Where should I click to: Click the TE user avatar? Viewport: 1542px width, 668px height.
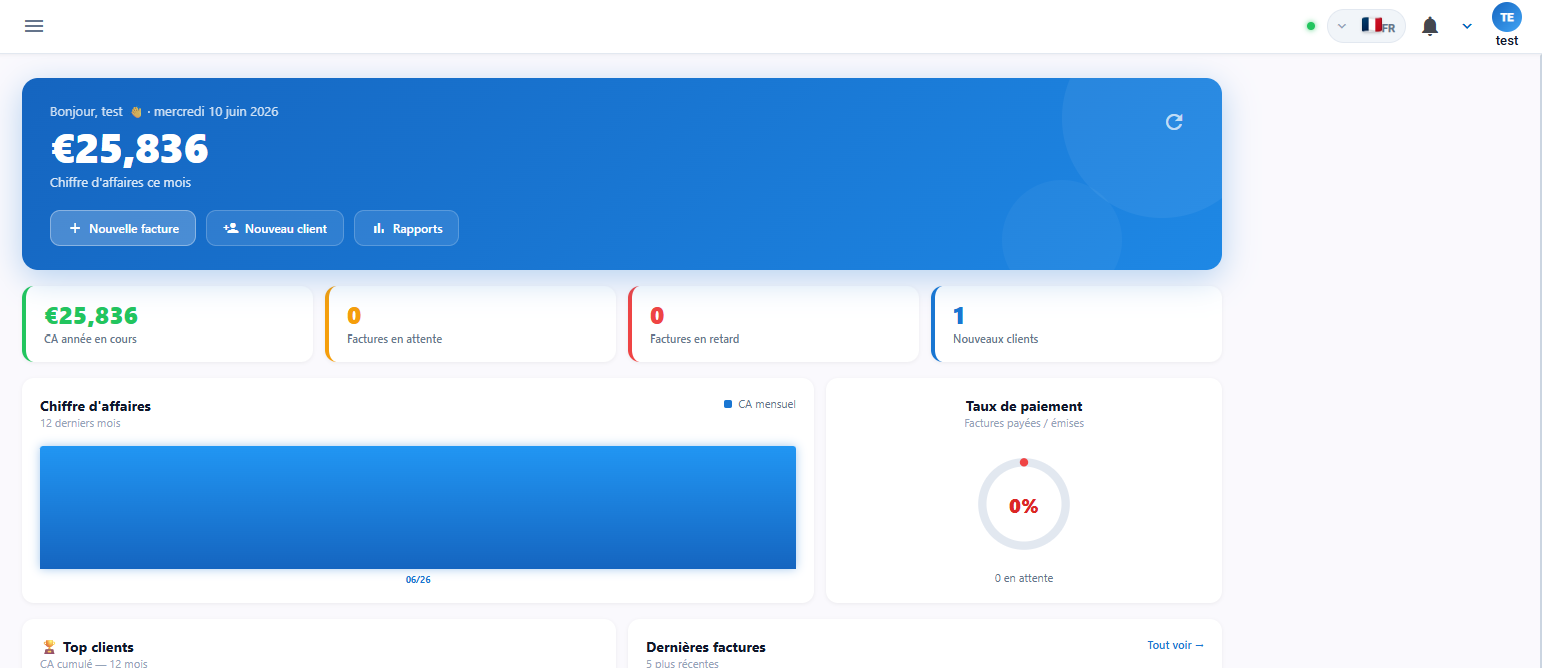click(x=1507, y=17)
